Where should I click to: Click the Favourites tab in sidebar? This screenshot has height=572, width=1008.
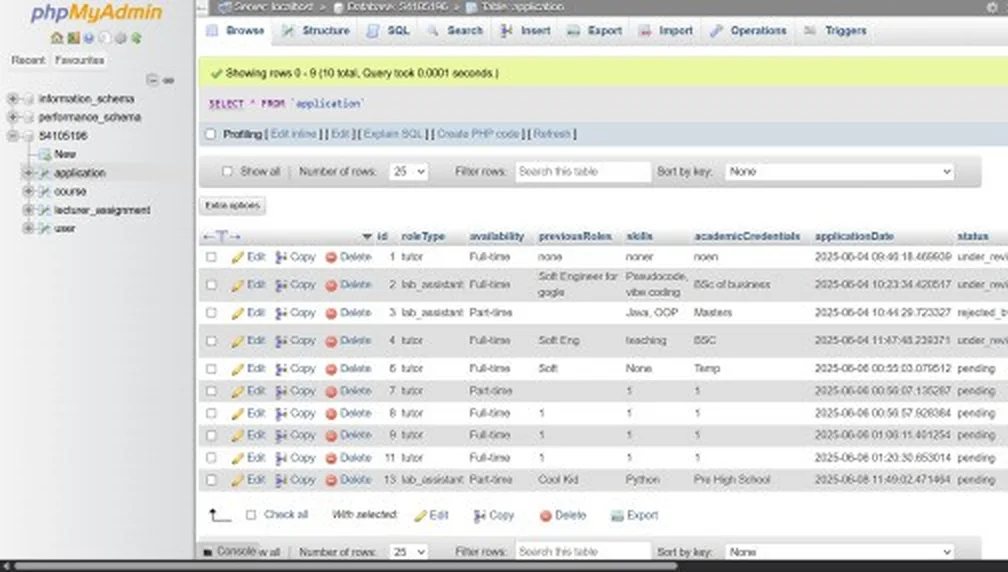[80, 60]
